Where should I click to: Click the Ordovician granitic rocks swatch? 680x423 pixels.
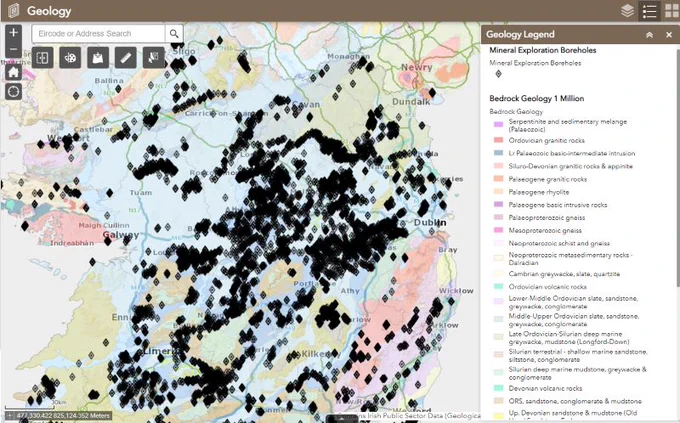pyautogui.click(x=498, y=140)
